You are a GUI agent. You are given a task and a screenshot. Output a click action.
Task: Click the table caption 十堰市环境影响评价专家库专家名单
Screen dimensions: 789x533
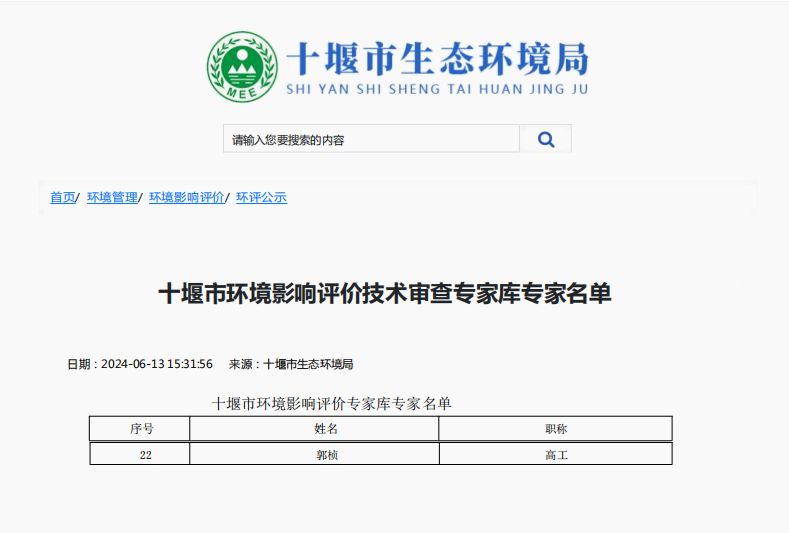point(332,404)
